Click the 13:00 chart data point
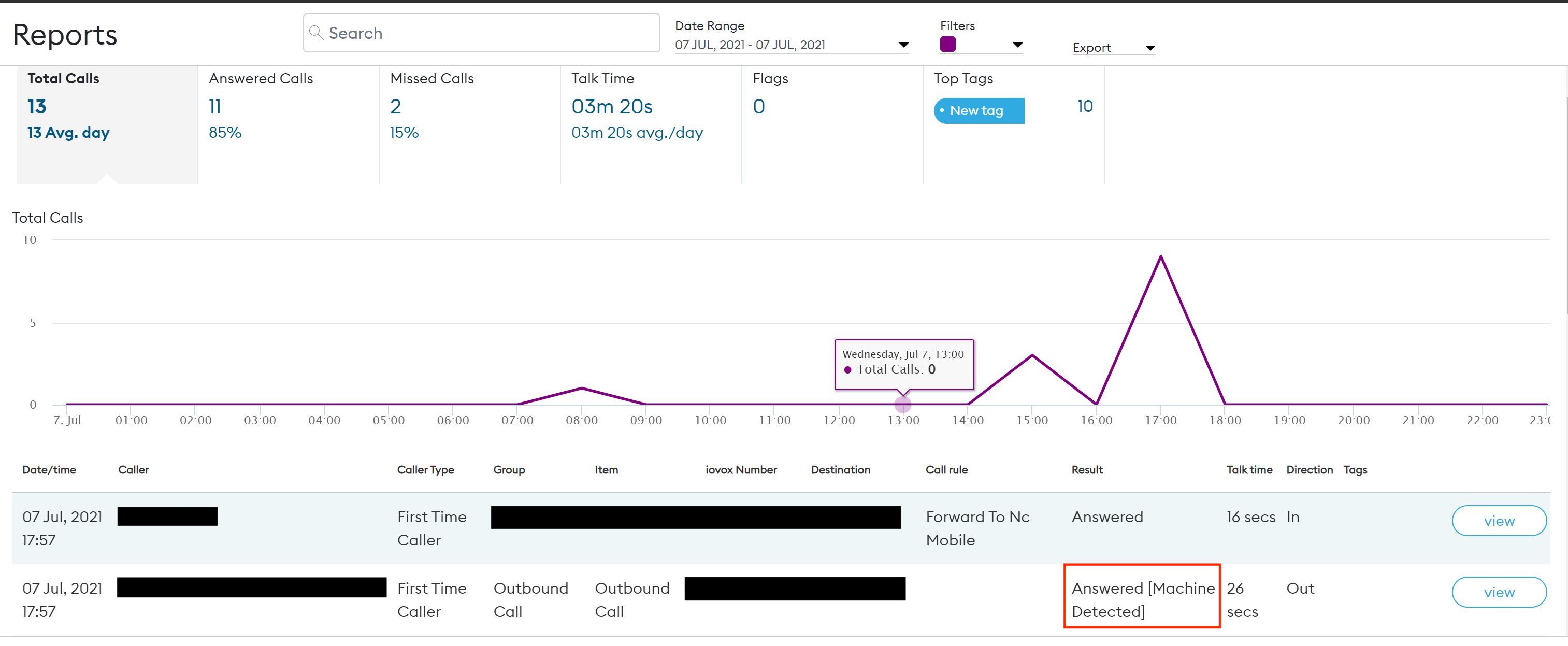Image resolution: width=1568 pixels, height=646 pixels. point(903,404)
